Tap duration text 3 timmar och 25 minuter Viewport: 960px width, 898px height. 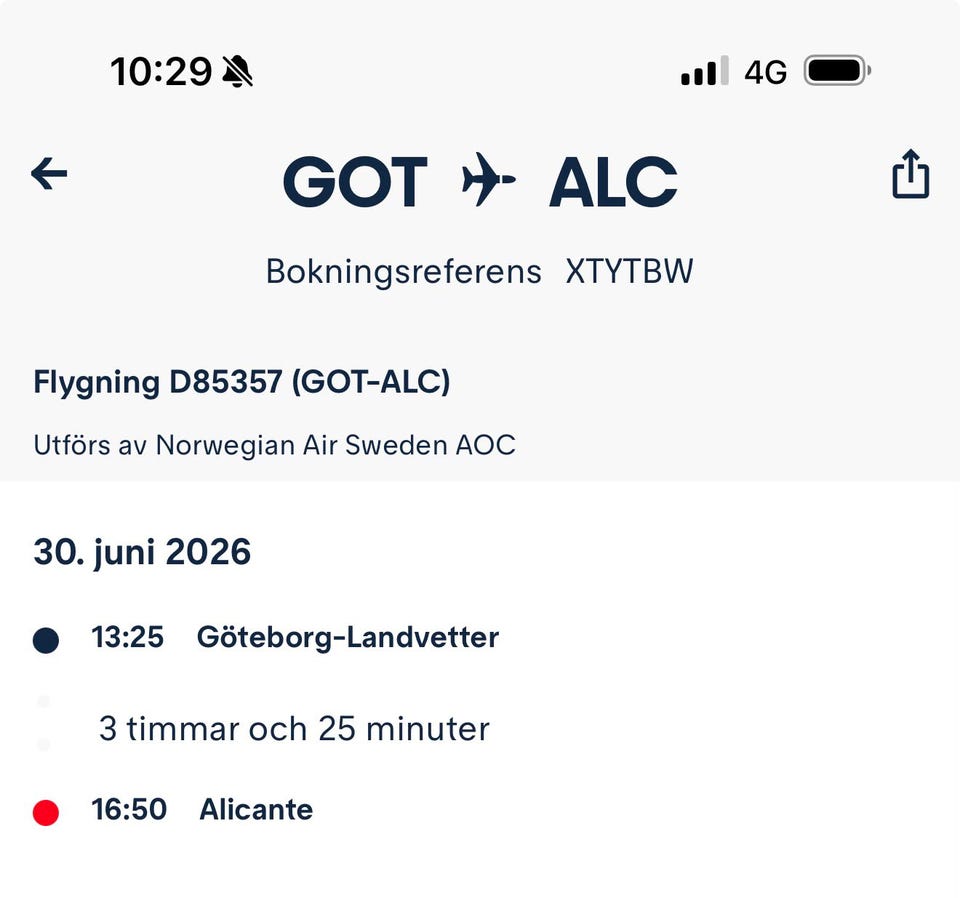[x=294, y=729]
